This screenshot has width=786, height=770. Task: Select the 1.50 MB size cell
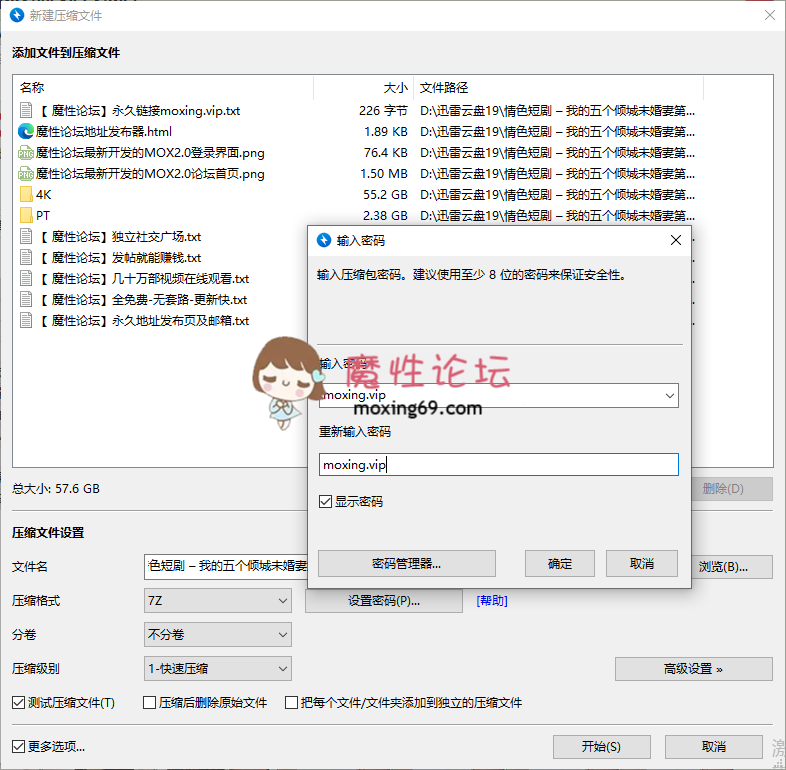pos(383,173)
